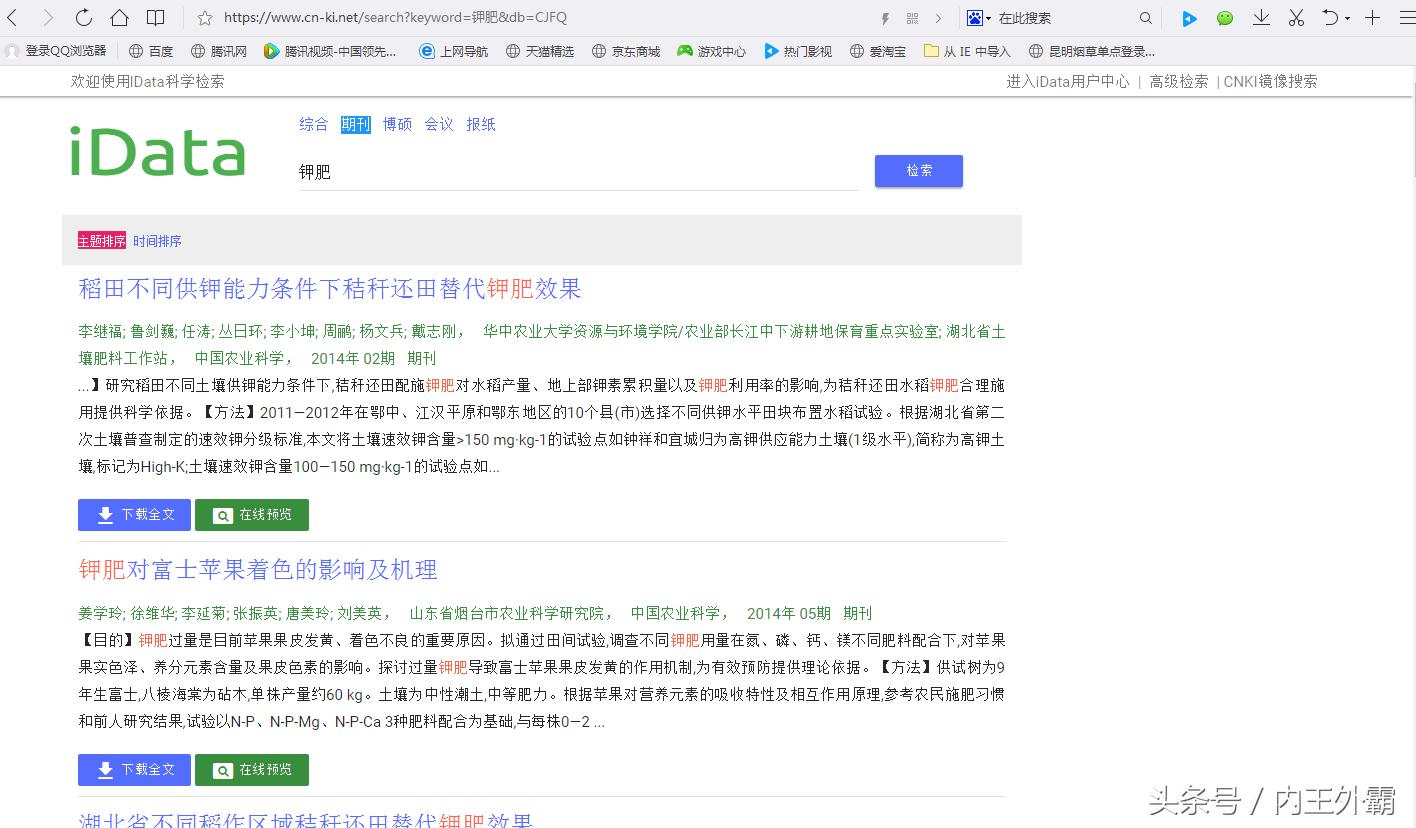
Task: Switch sorting to 时间排序
Action: coord(157,240)
